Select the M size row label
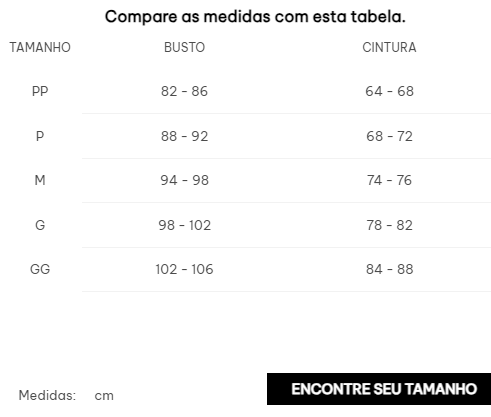The height and width of the screenshot is (417, 491). (x=40, y=180)
